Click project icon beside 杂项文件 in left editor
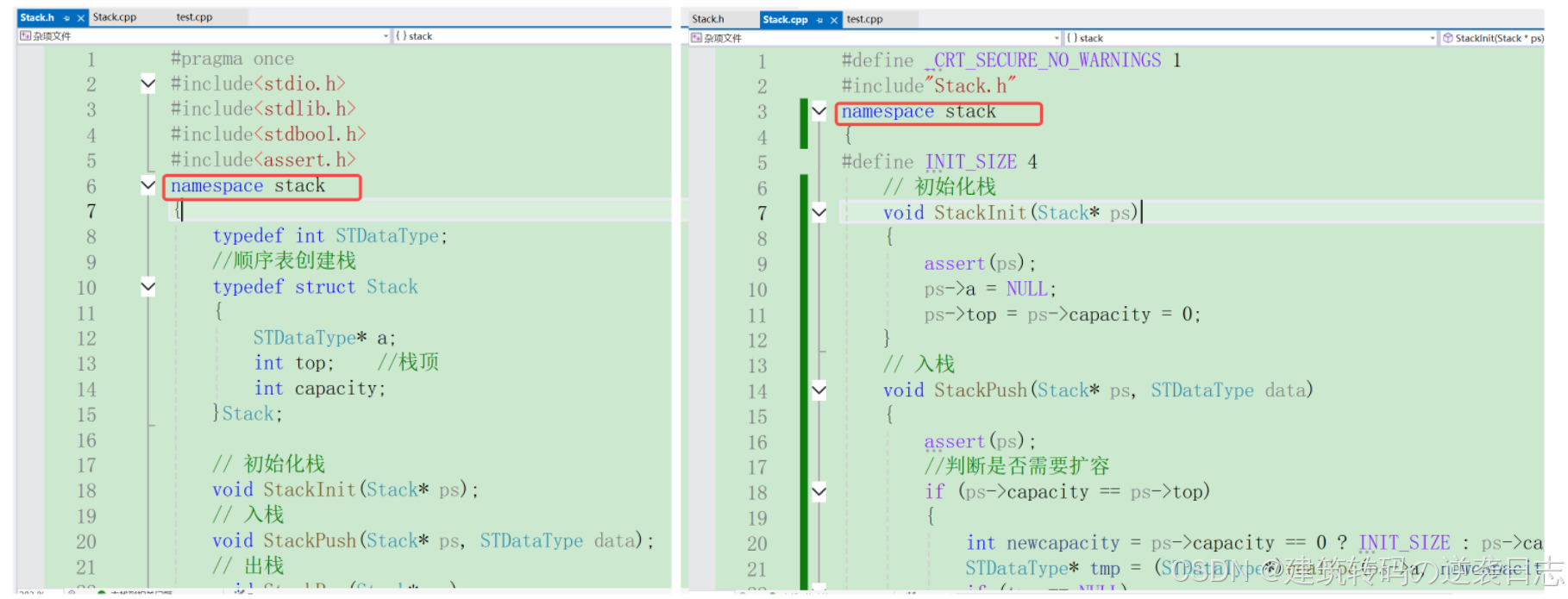 (x=25, y=36)
